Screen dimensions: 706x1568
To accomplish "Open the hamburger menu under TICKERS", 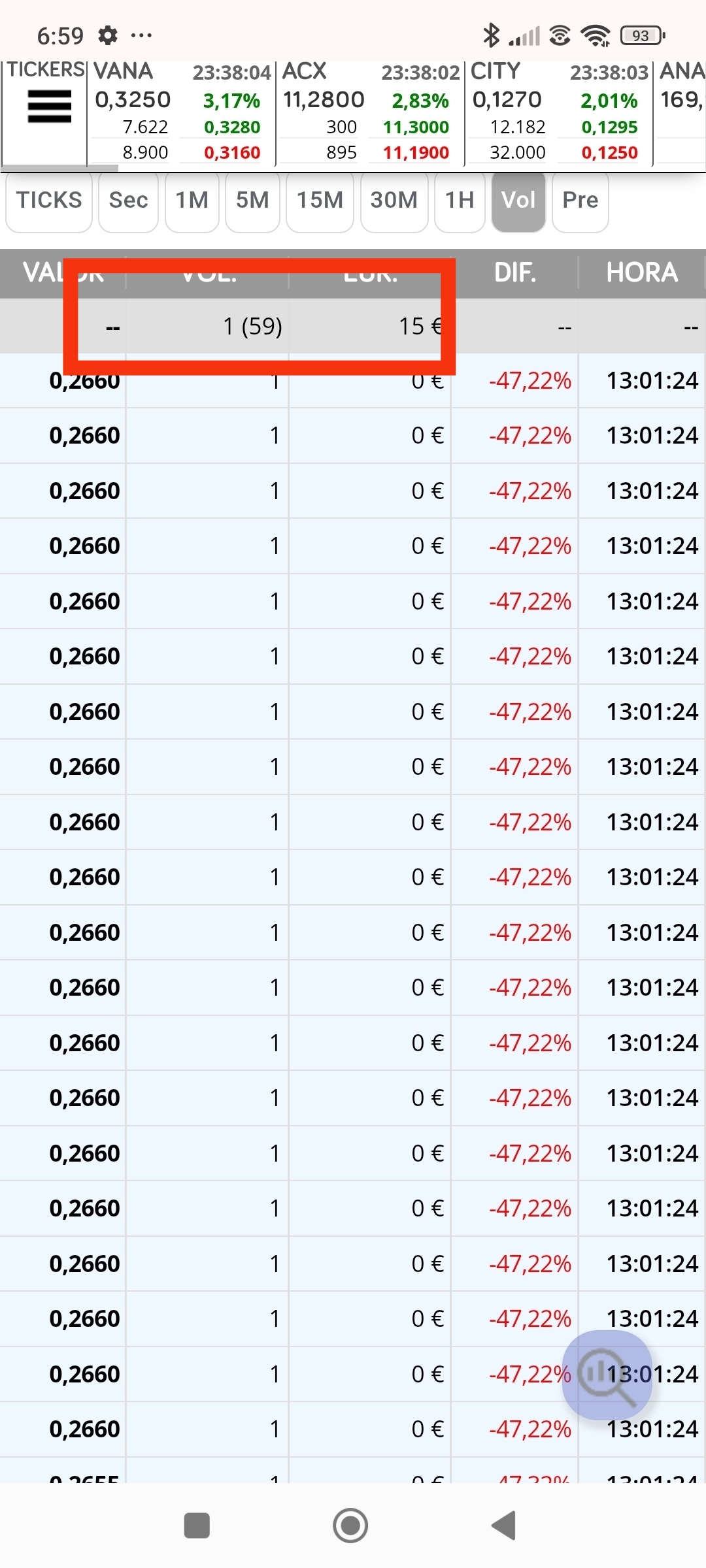I will [49, 107].
